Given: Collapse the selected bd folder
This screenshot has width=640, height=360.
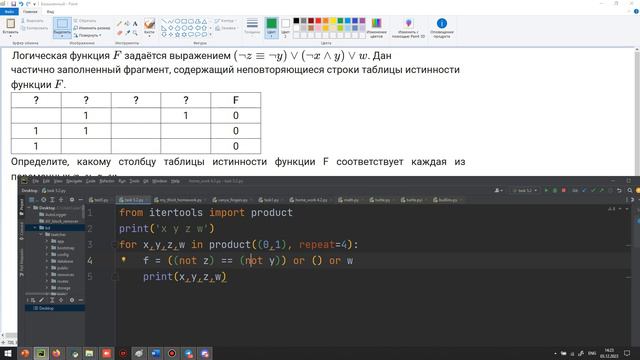Looking at the screenshot, I should pos(35,228).
